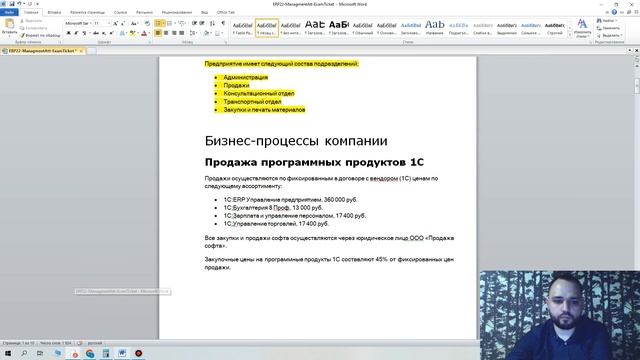This screenshot has width=640, height=360.
Task: Justify the paragraph text
Action: [x=182, y=33]
